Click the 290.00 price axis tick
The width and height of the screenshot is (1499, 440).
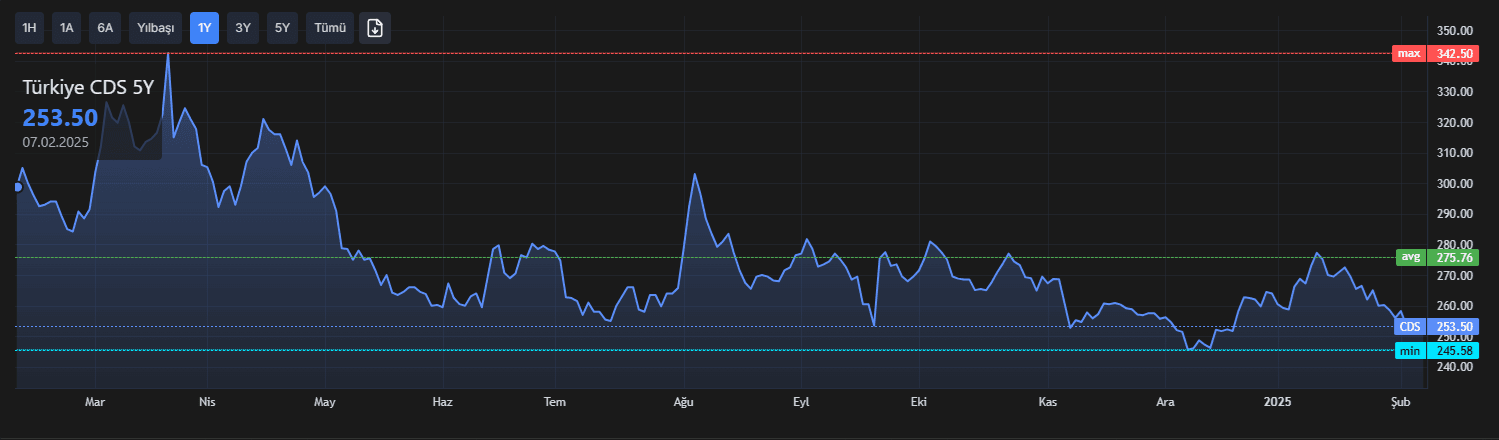(x=1455, y=214)
